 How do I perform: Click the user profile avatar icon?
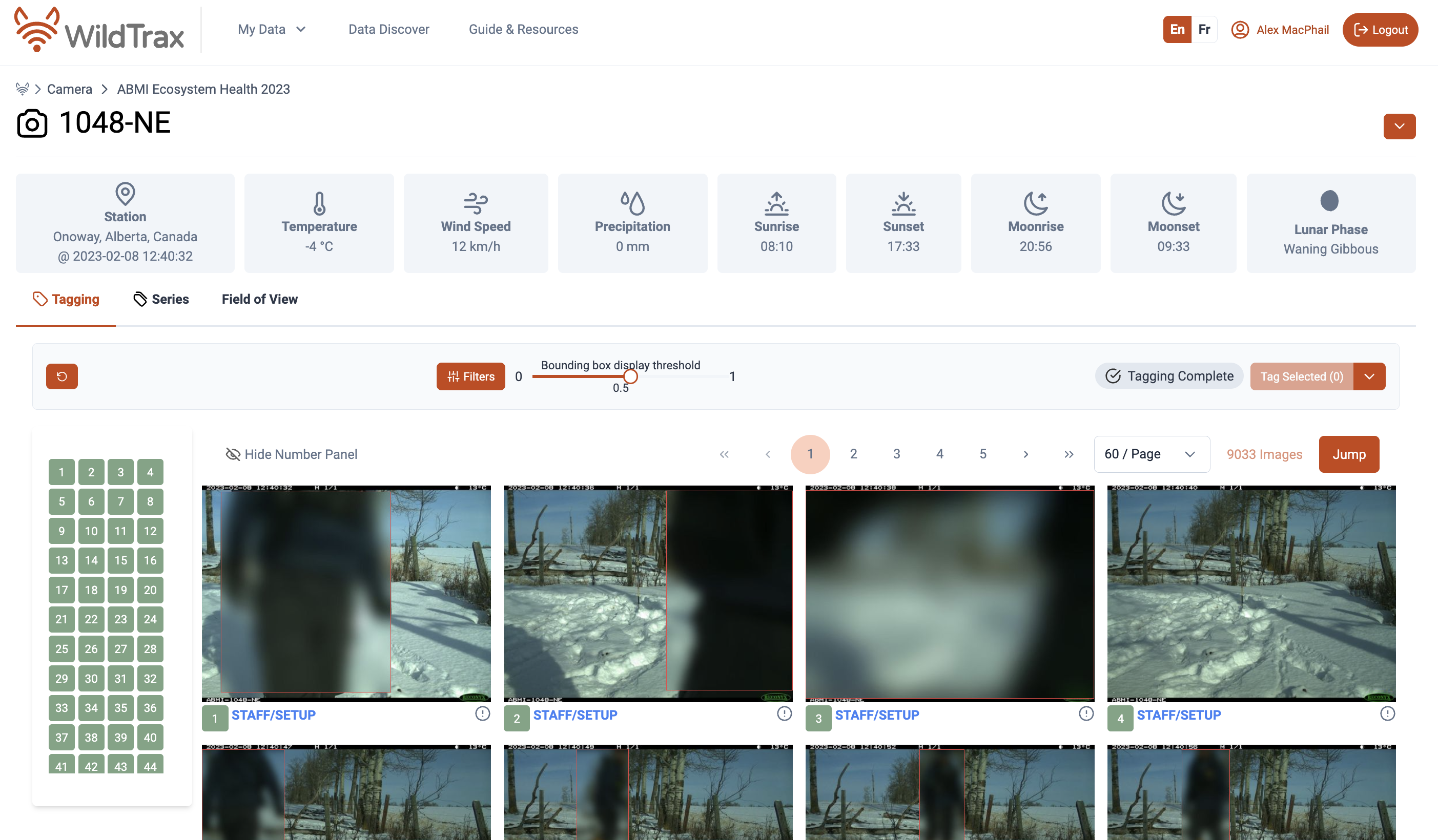tap(1240, 30)
